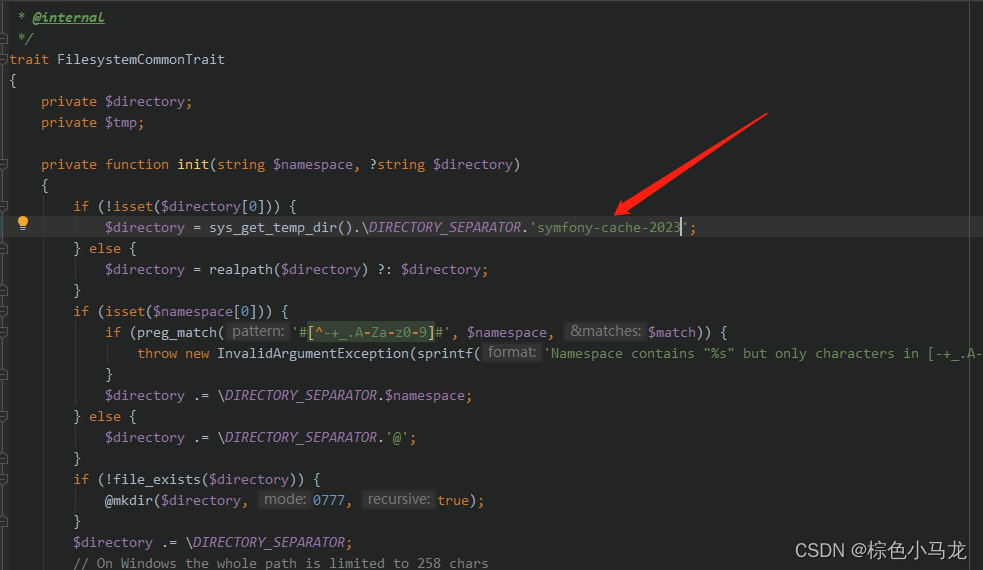Click the true value in mkdir
Viewport: 983px width, 570px height.
(x=453, y=500)
